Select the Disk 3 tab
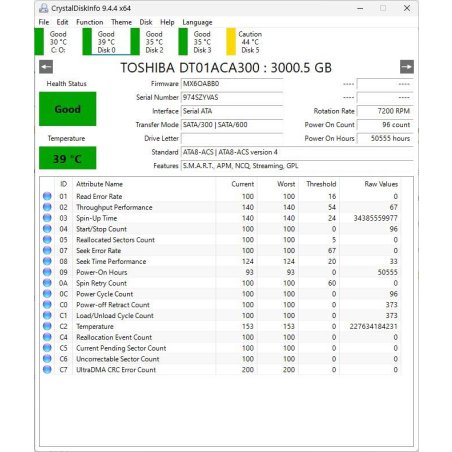Viewport: 452px width, 452px height. click(x=202, y=42)
